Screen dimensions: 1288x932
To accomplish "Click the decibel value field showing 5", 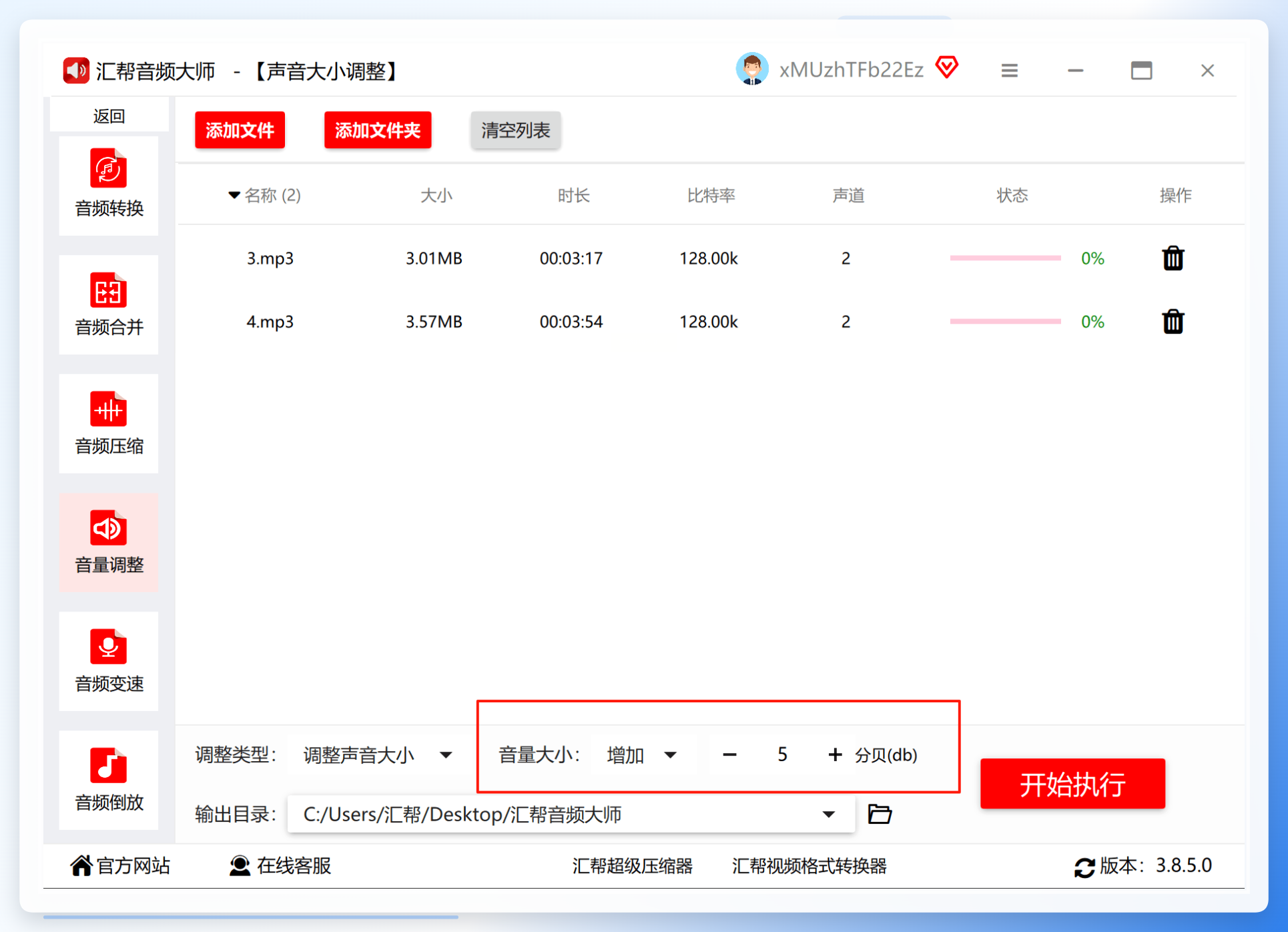I will (x=782, y=755).
